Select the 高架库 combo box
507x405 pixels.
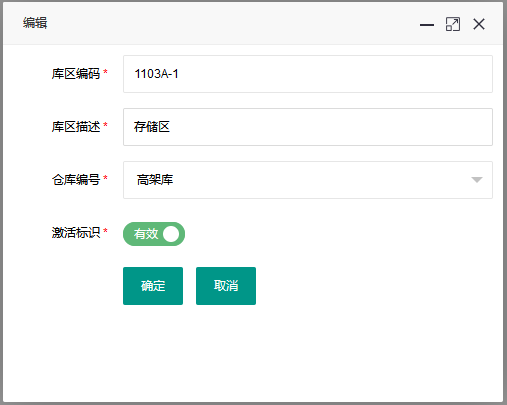click(308, 180)
